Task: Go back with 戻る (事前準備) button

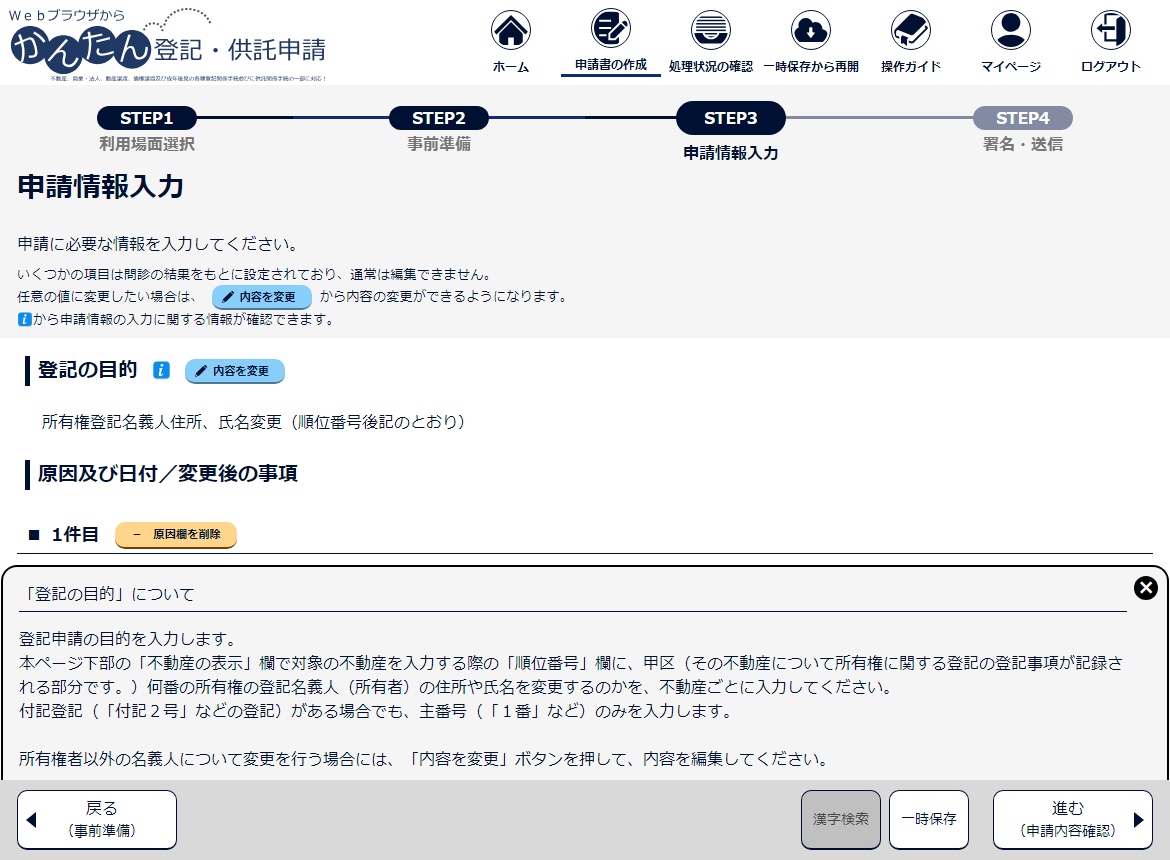Action: click(x=97, y=819)
